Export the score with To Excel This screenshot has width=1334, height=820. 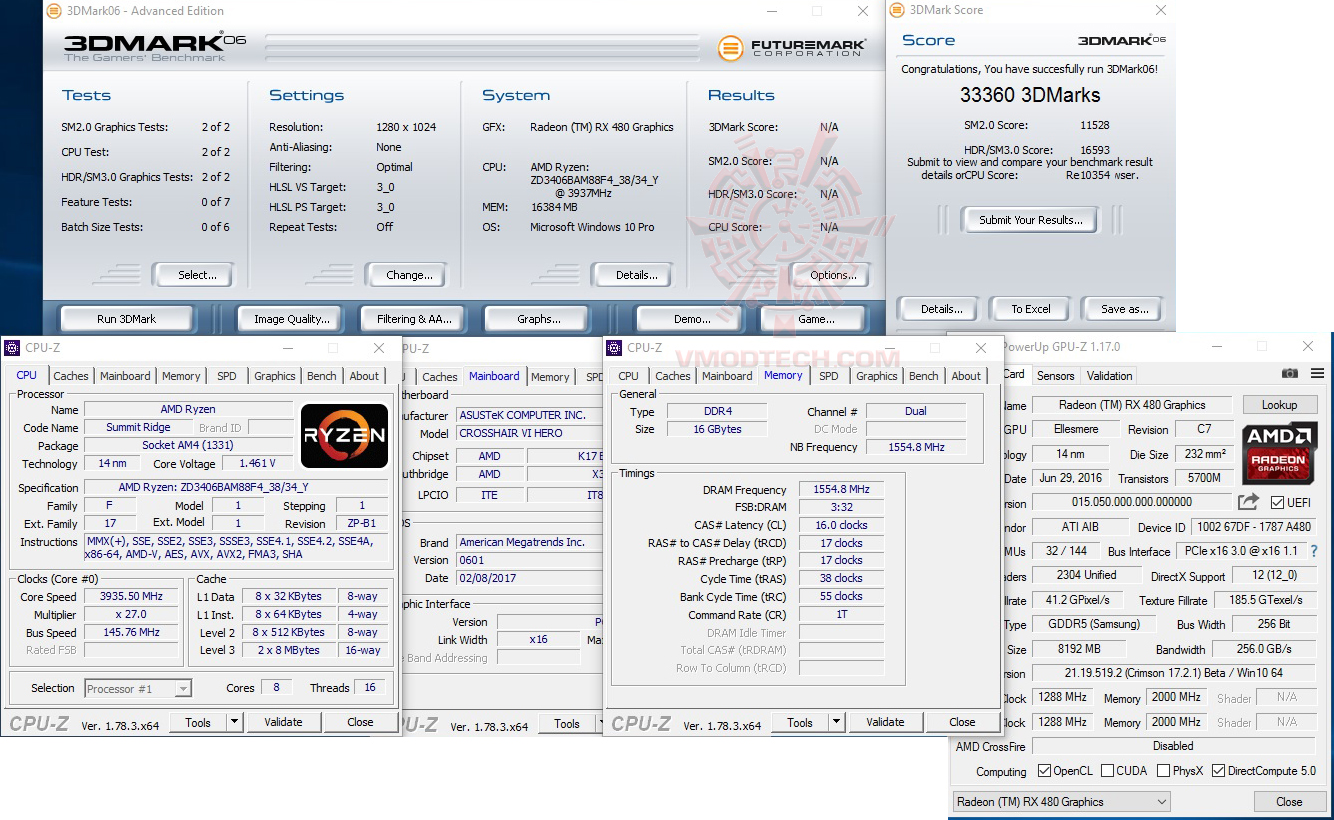point(1031,309)
